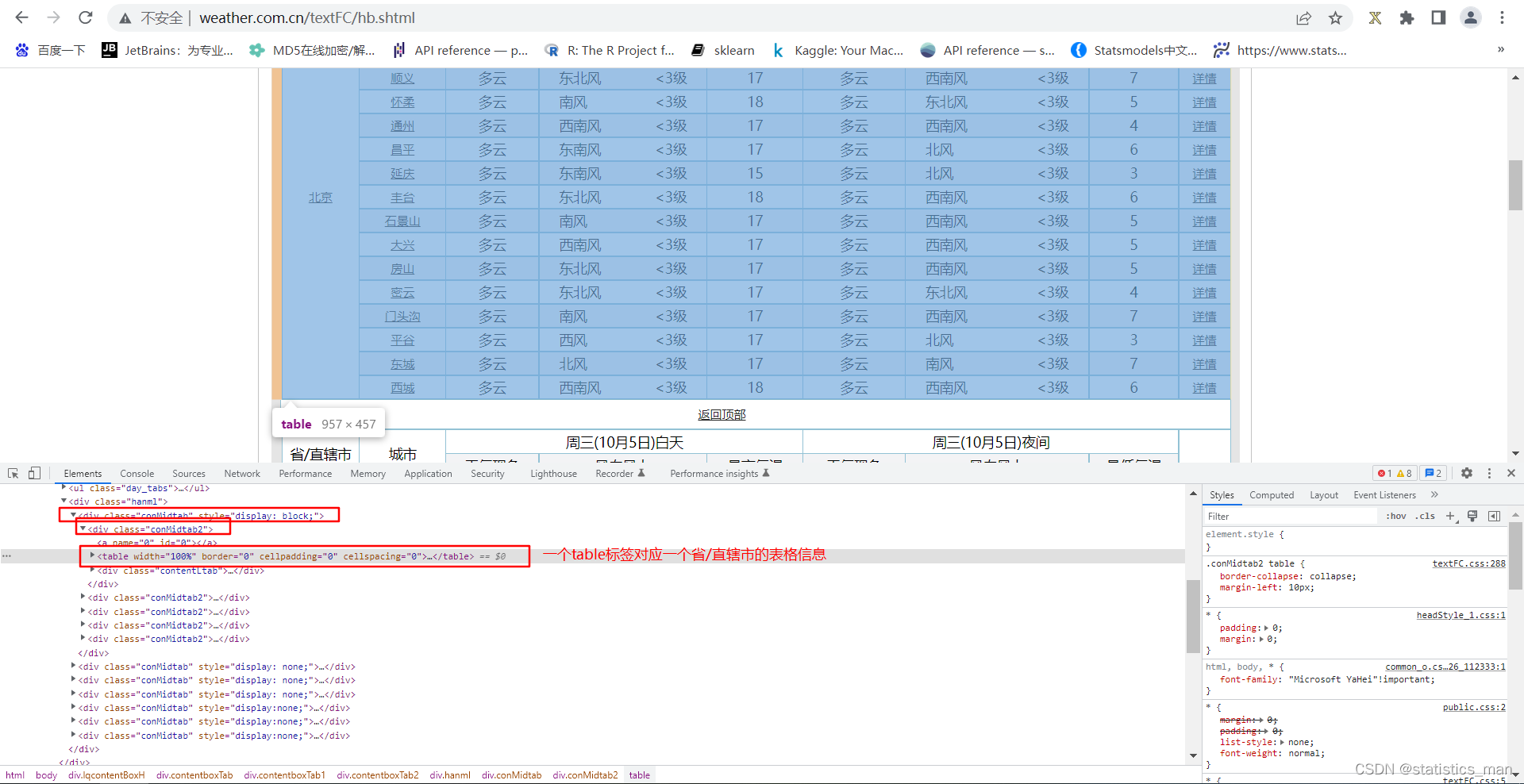Open the browser side panel
The image size is (1524, 784).
click(x=1438, y=17)
